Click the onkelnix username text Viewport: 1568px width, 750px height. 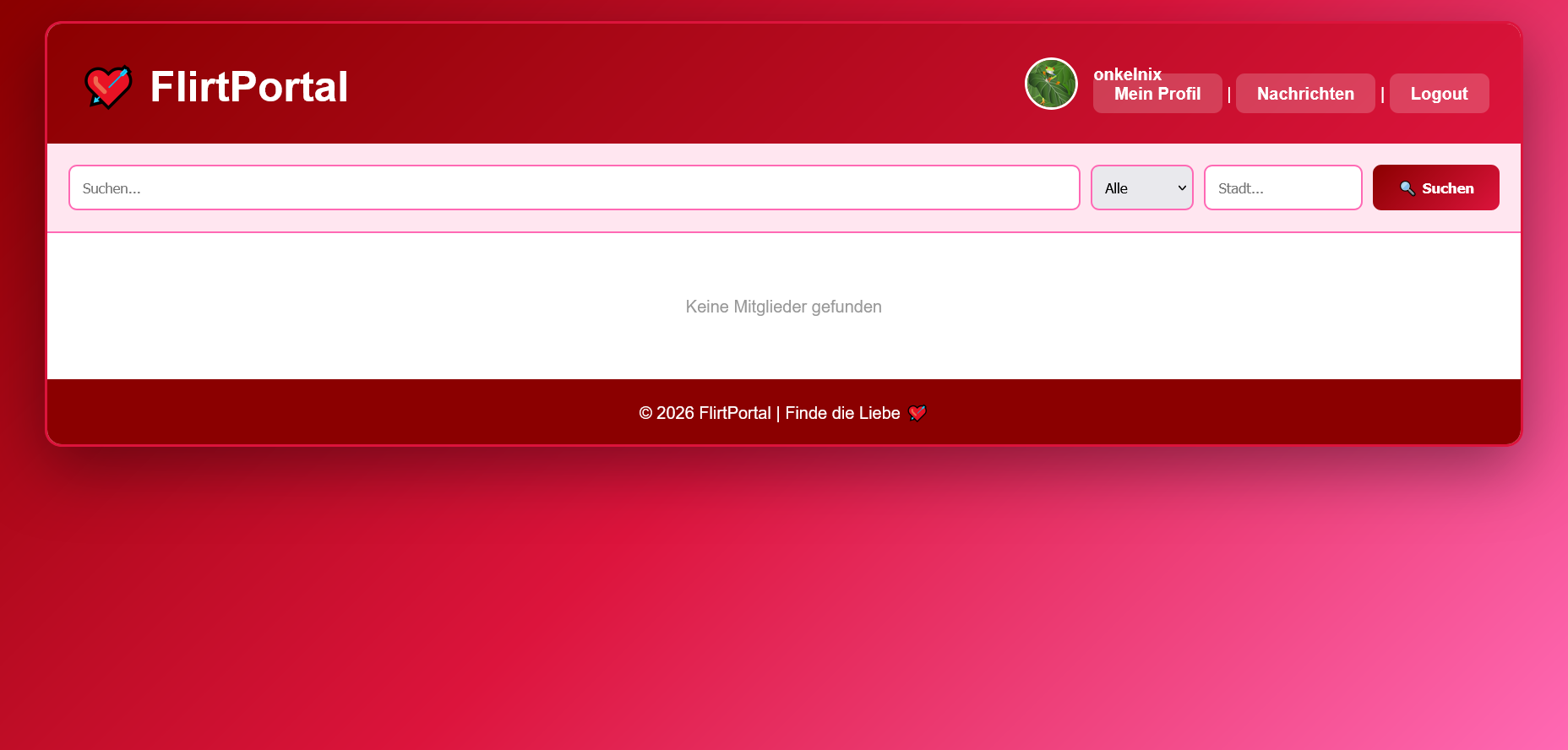[1127, 74]
